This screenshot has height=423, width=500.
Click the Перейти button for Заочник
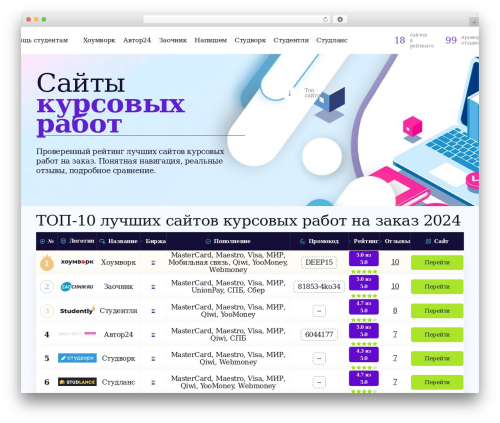[437, 287]
